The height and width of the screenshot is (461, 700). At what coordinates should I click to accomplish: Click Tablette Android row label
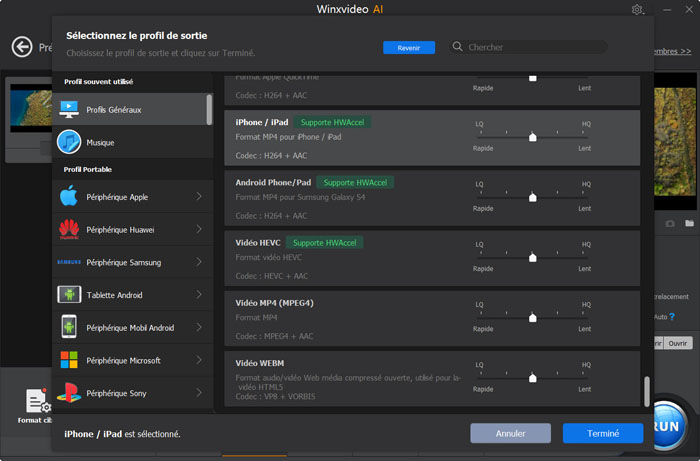(114, 295)
